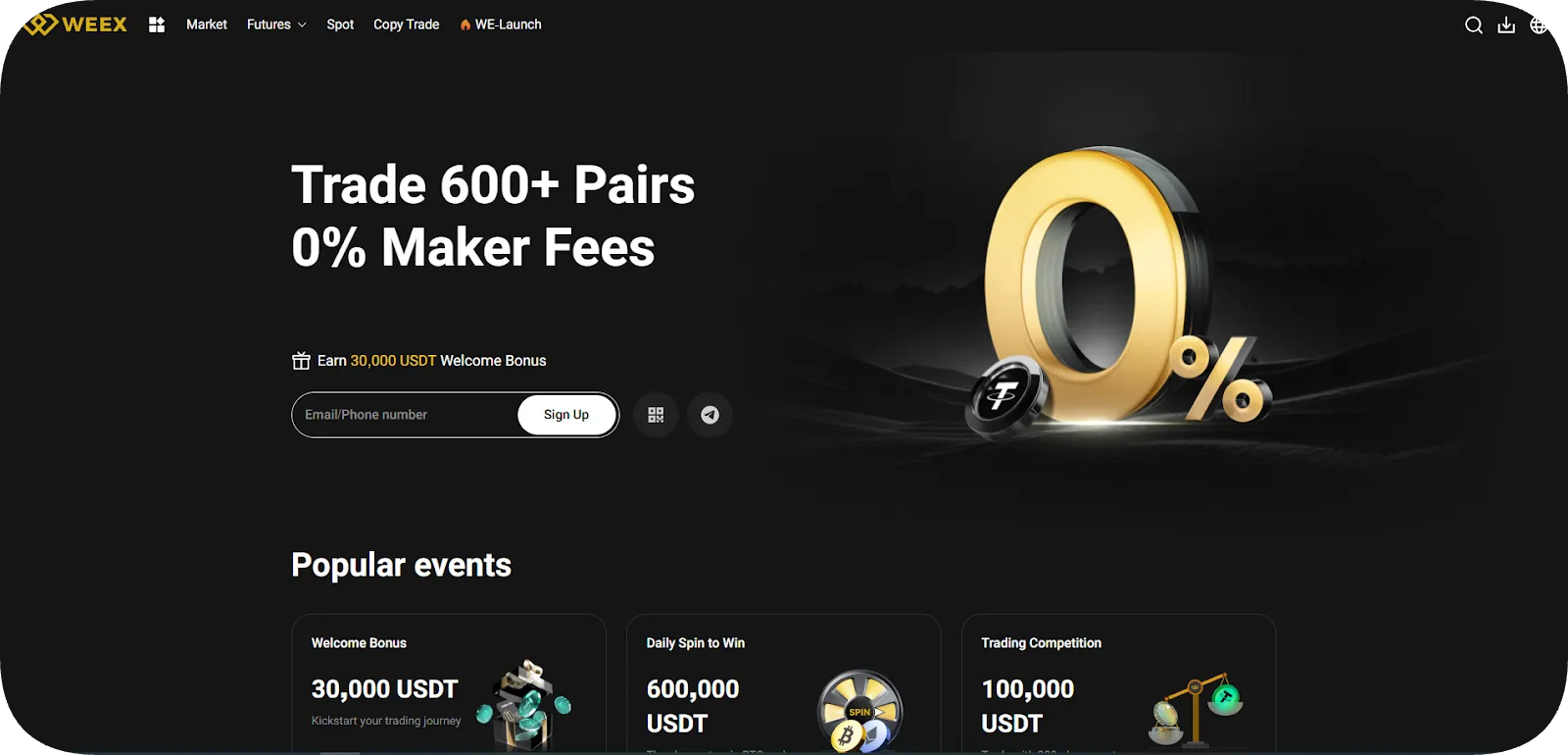The image size is (1568, 755).
Task: Open the language globe icon
Action: coord(1539,25)
